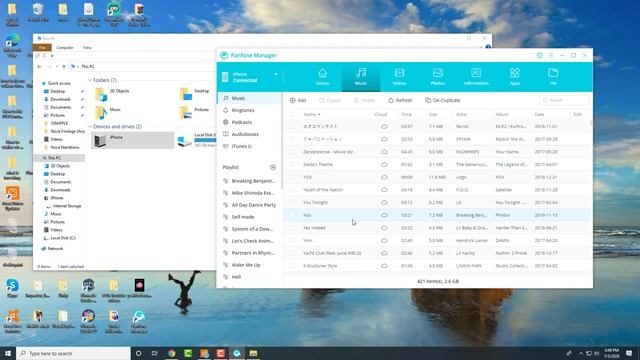This screenshot has width=640, height=360.
Task: Open Task View from the taskbar
Action: tap(155, 353)
